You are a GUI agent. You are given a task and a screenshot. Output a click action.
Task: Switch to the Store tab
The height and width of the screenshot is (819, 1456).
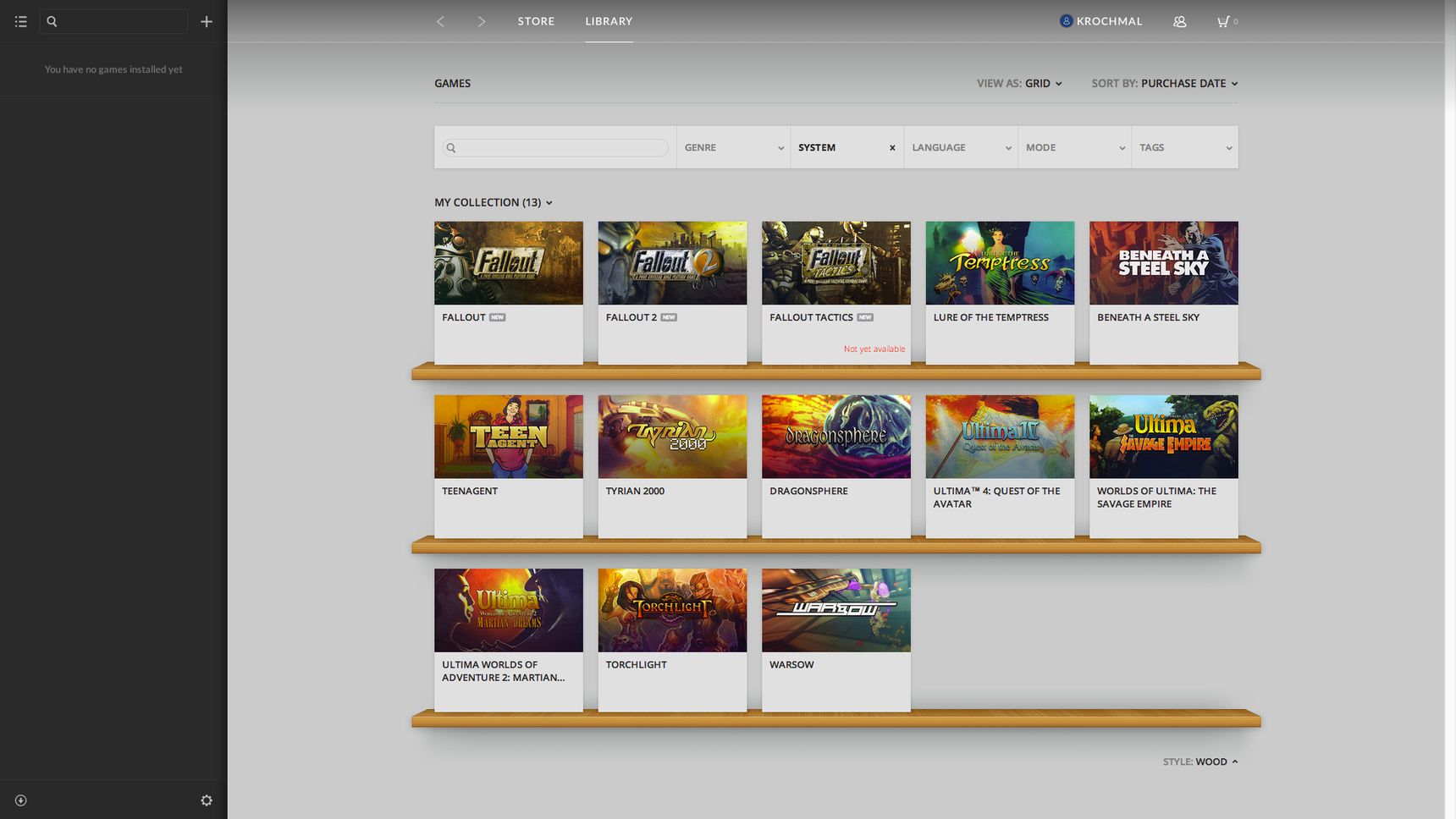tap(536, 21)
